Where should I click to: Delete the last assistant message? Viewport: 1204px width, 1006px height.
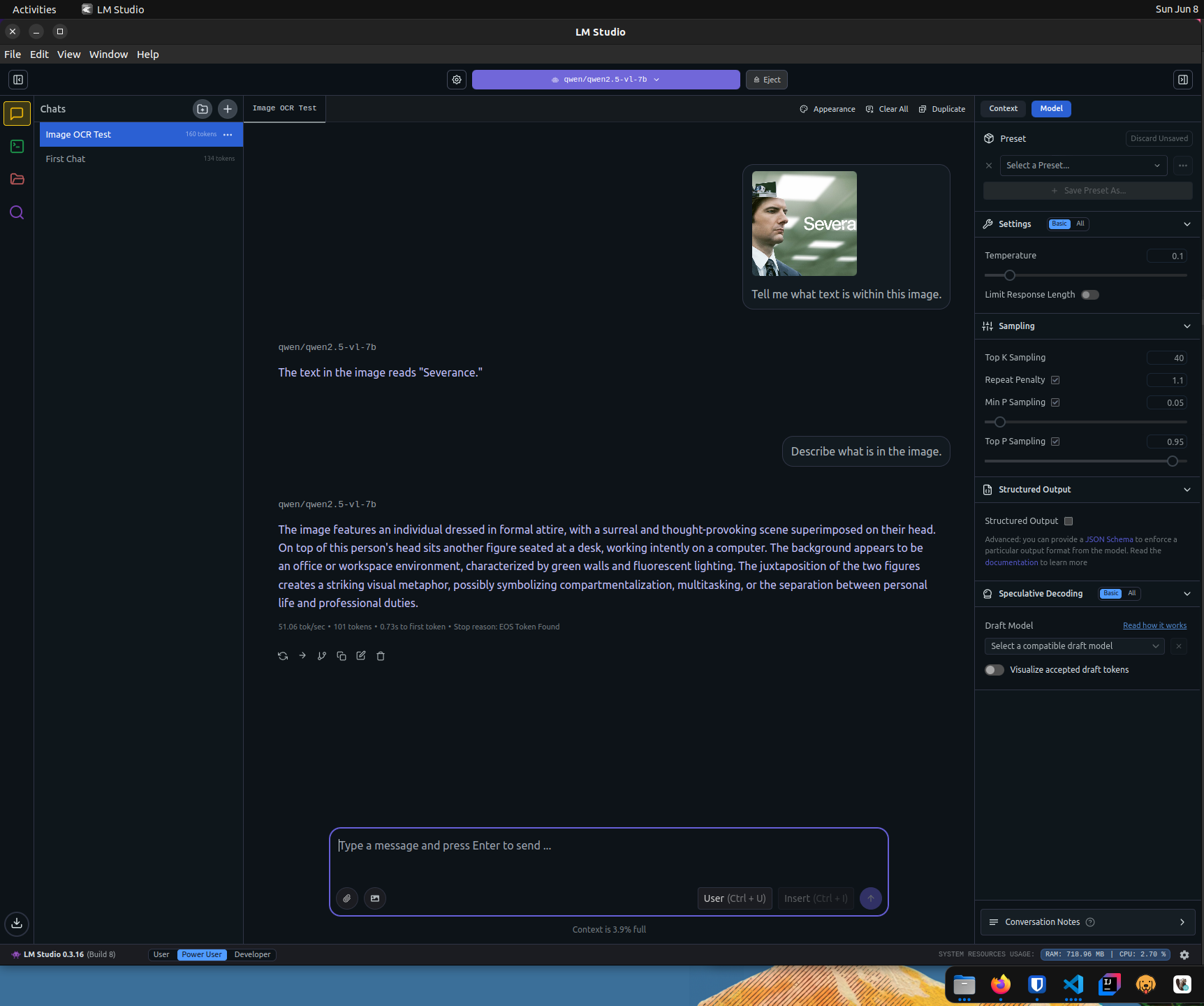point(381,656)
